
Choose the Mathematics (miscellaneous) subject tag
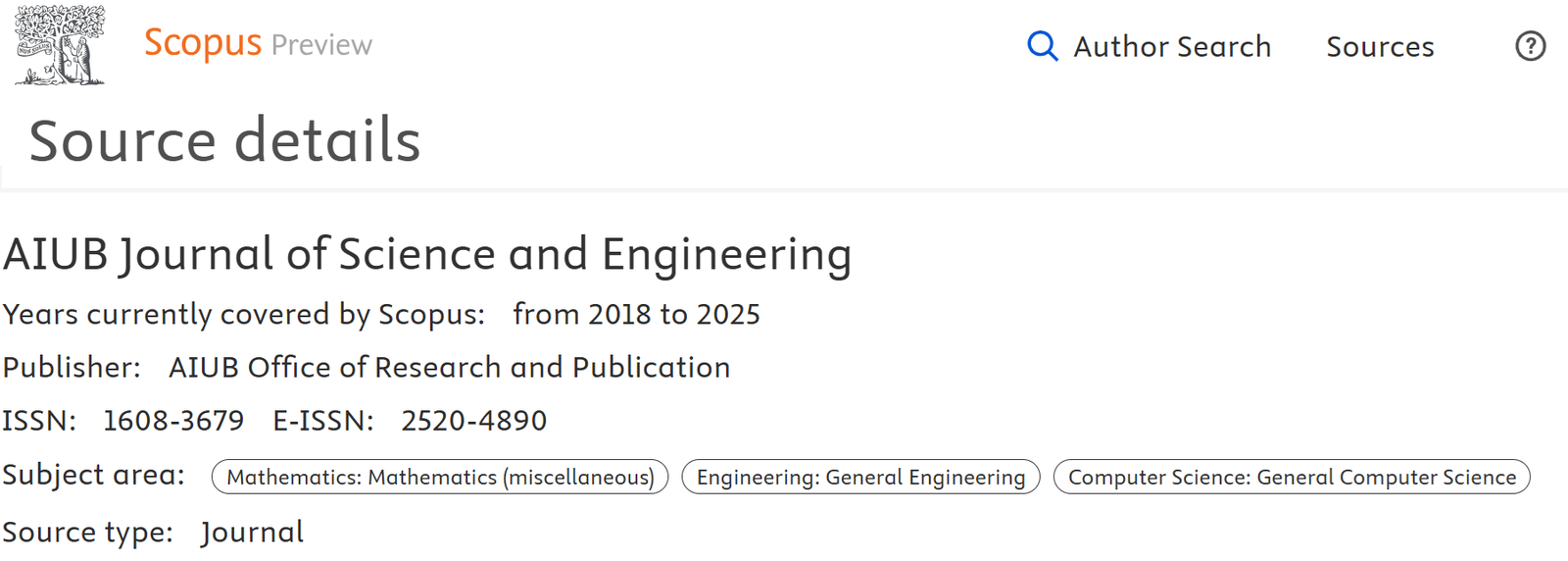tap(440, 477)
